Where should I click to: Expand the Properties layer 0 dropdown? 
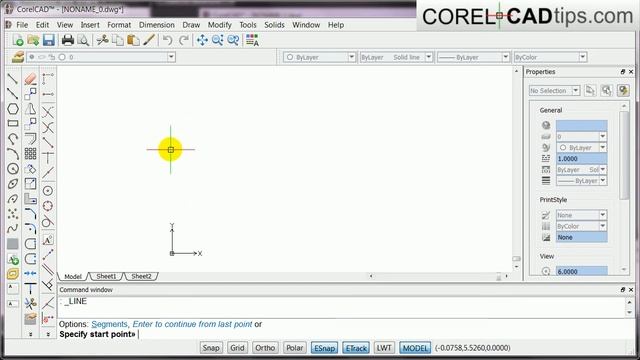(602, 136)
